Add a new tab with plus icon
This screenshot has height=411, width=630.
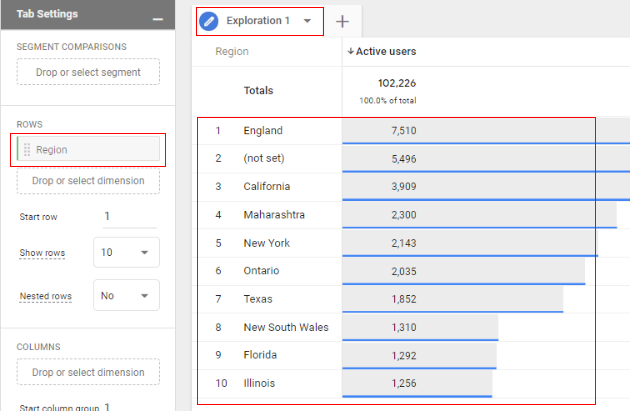(x=342, y=21)
